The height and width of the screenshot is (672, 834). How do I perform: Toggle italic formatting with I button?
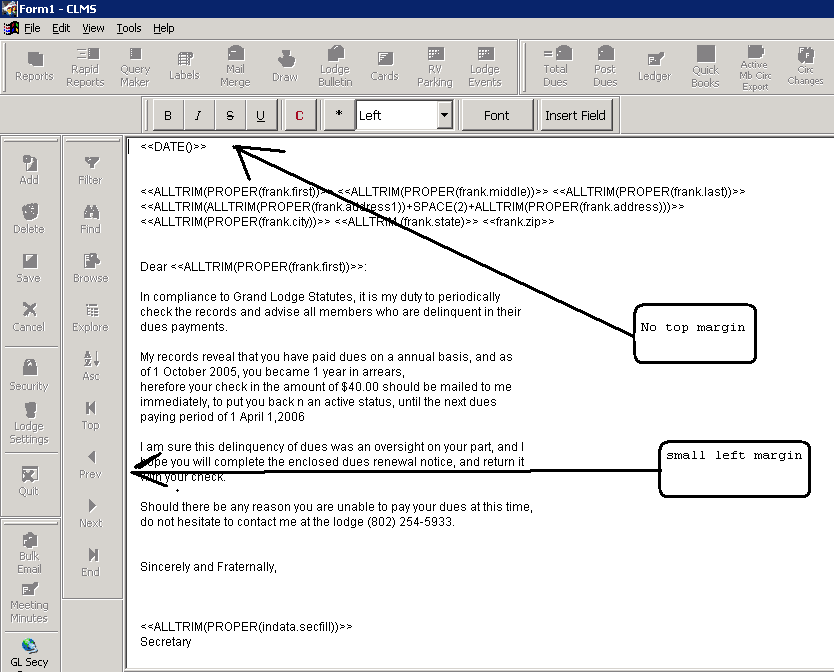tap(199, 116)
